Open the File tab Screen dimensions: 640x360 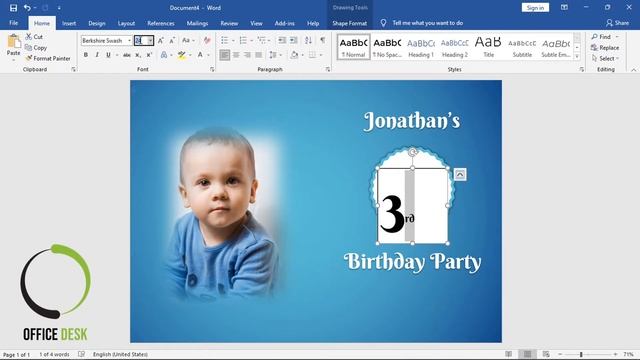point(13,23)
